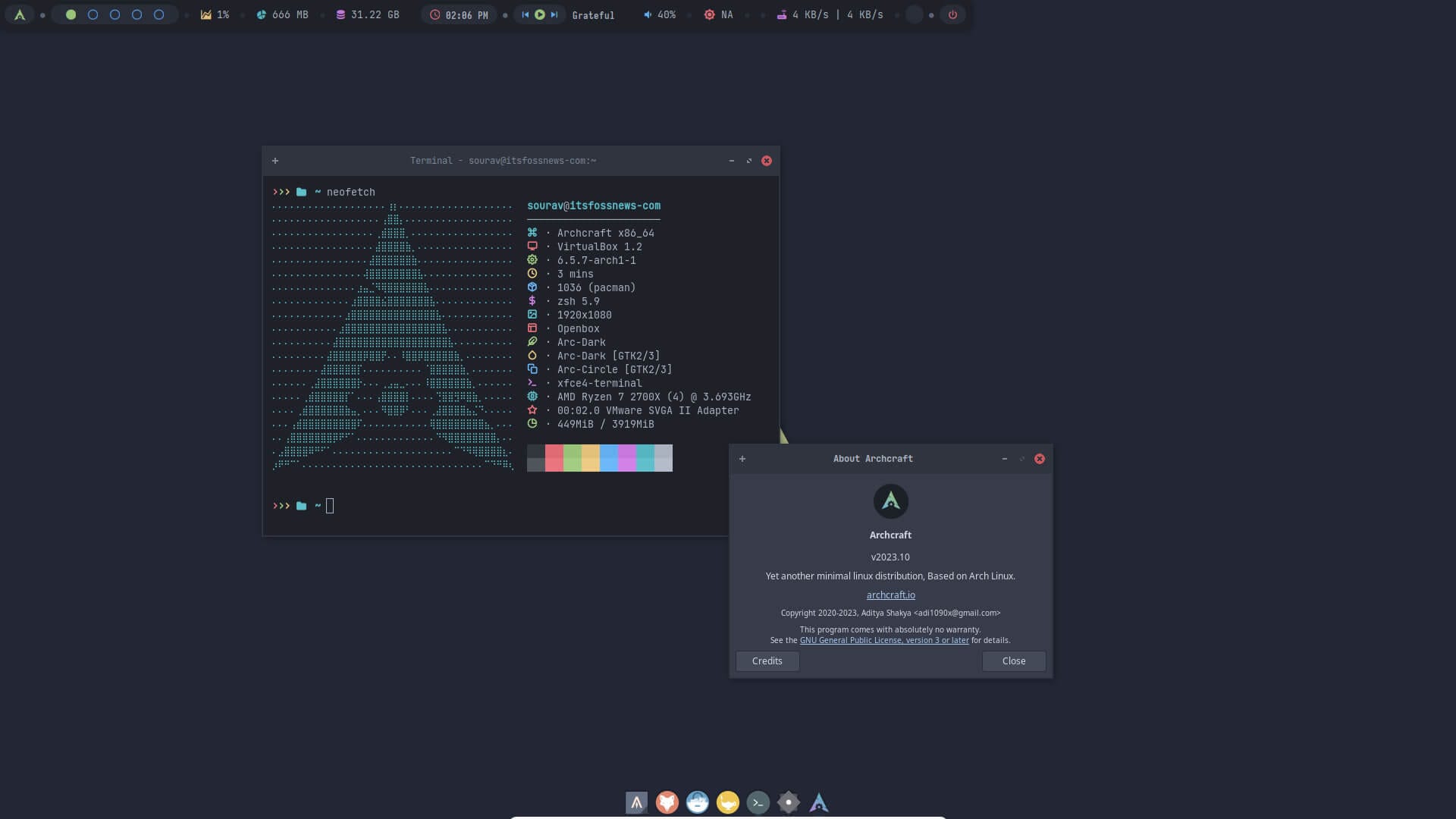Image resolution: width=1456 pixels, height=819 pixels.
Task: Open the settings gear icon in the dock
Action: click(x=789, y=802)
